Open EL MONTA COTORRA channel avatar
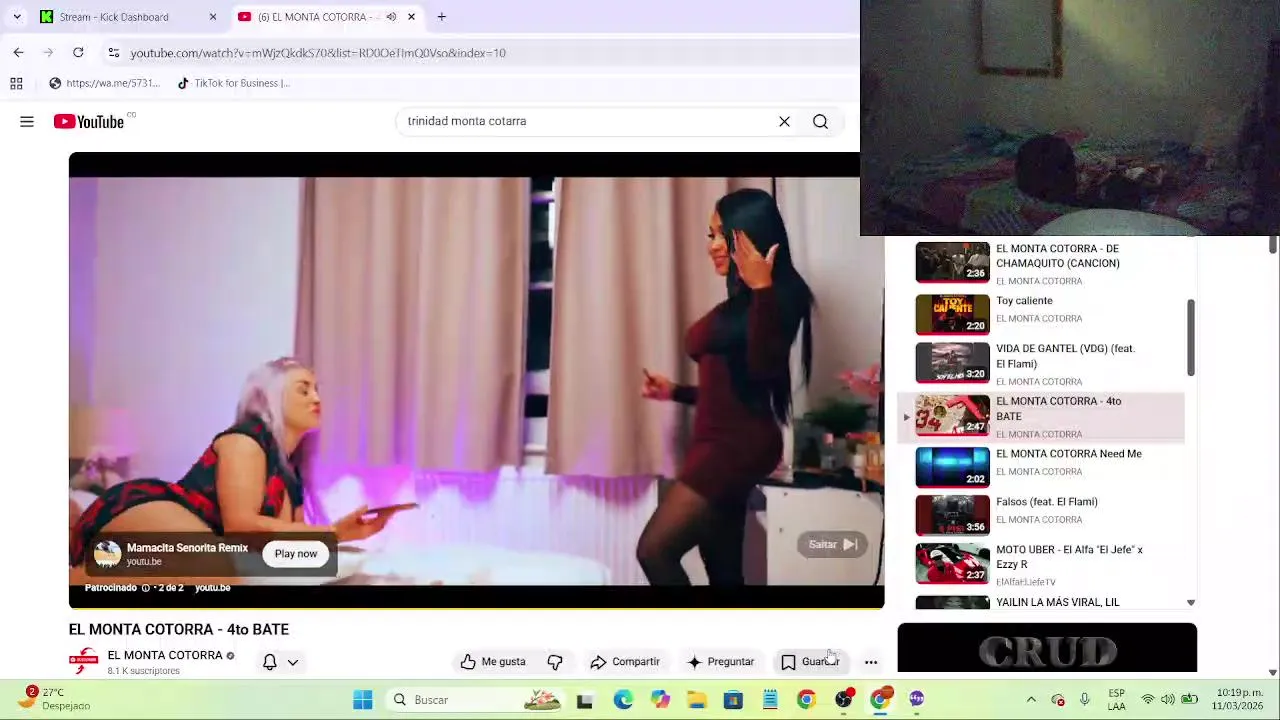 pos(84,661)
